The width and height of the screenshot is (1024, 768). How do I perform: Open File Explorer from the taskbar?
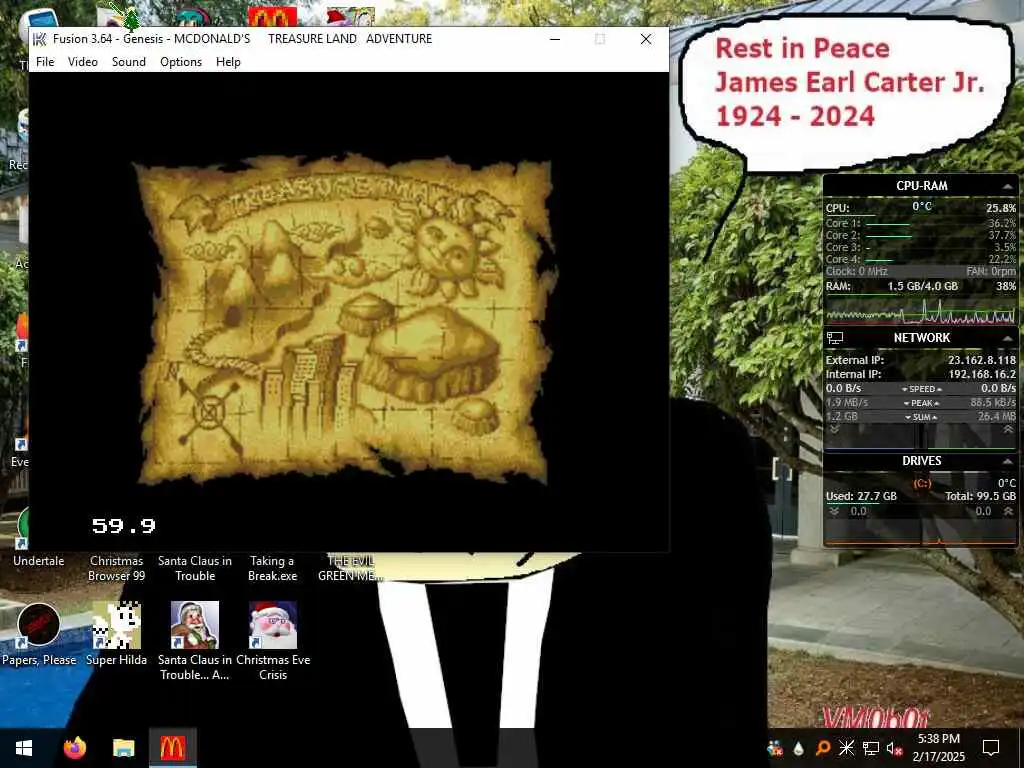tap(123, 748)
